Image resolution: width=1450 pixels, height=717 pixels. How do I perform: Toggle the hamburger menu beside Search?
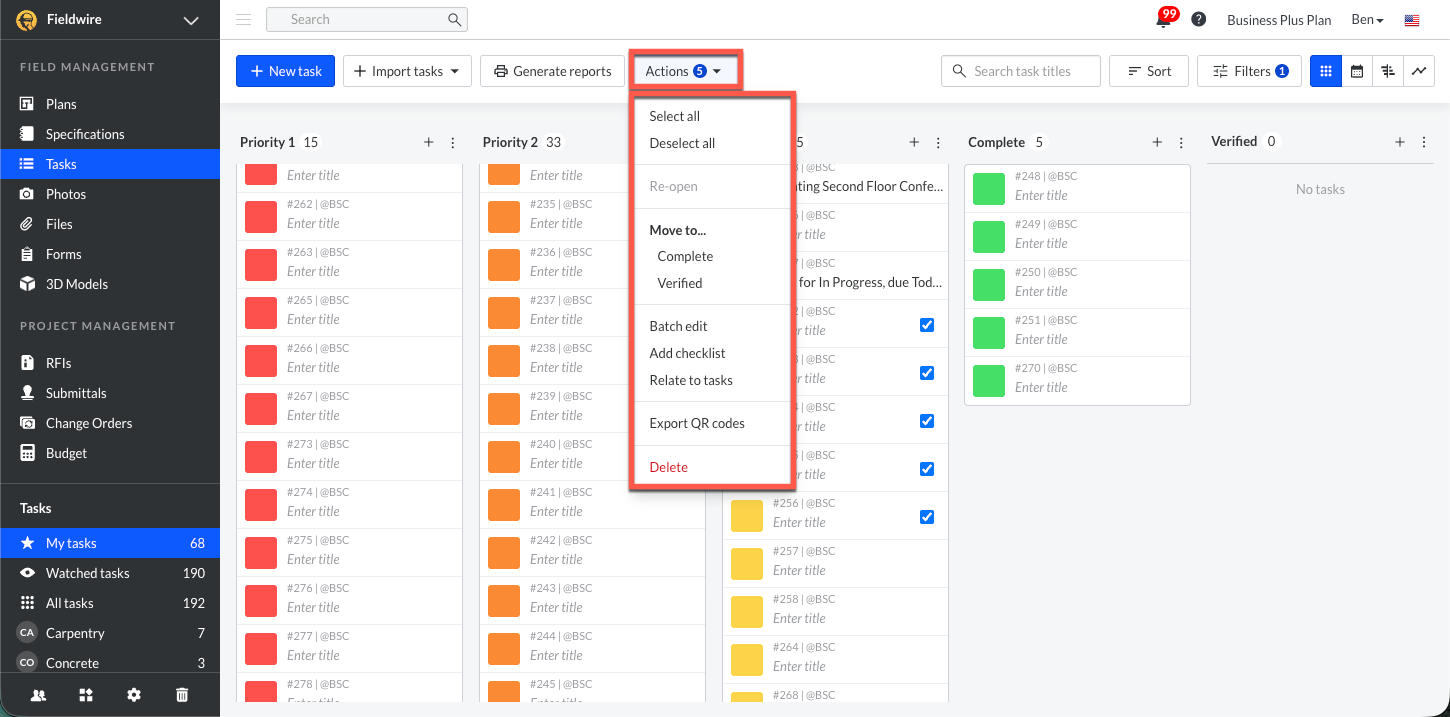point(243,19)
